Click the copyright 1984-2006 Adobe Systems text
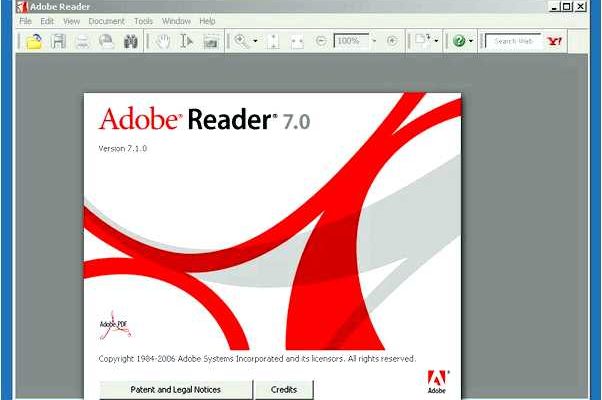Screen dimensions: 602x400 coord(257,359)
